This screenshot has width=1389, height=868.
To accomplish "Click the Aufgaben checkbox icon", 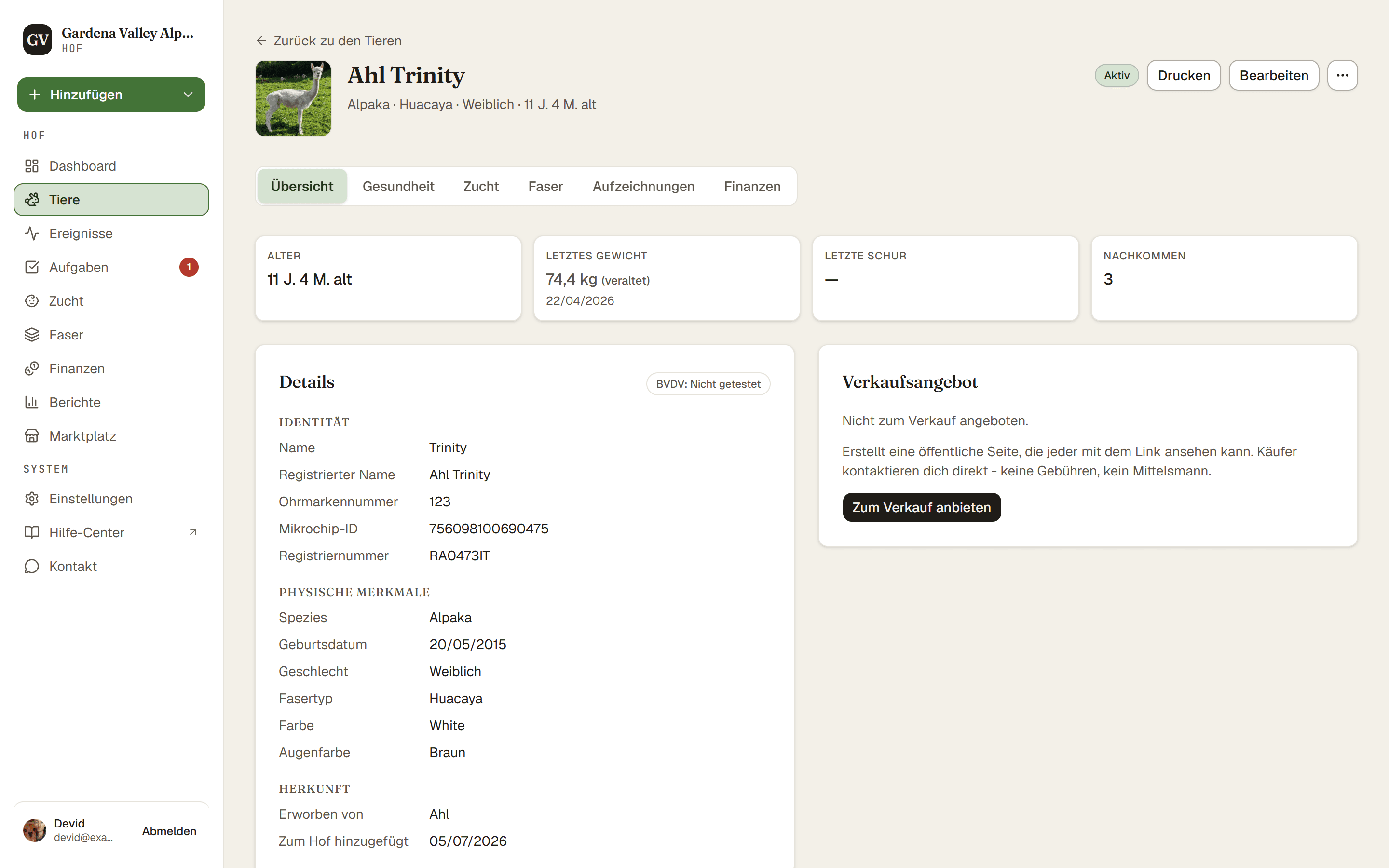I will click(31, 268).
